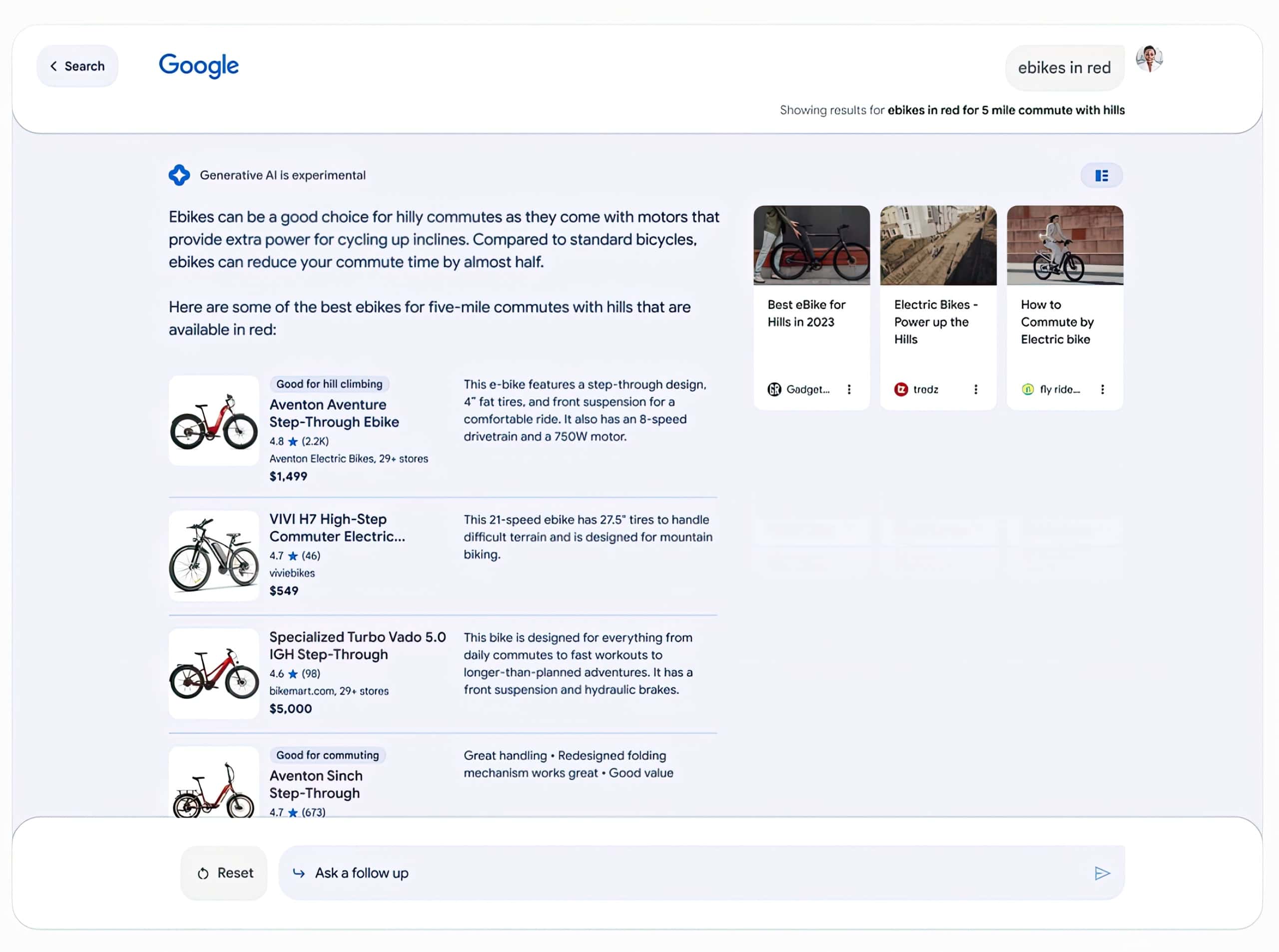Open Electric Bikes Power up Hills image

938,245
